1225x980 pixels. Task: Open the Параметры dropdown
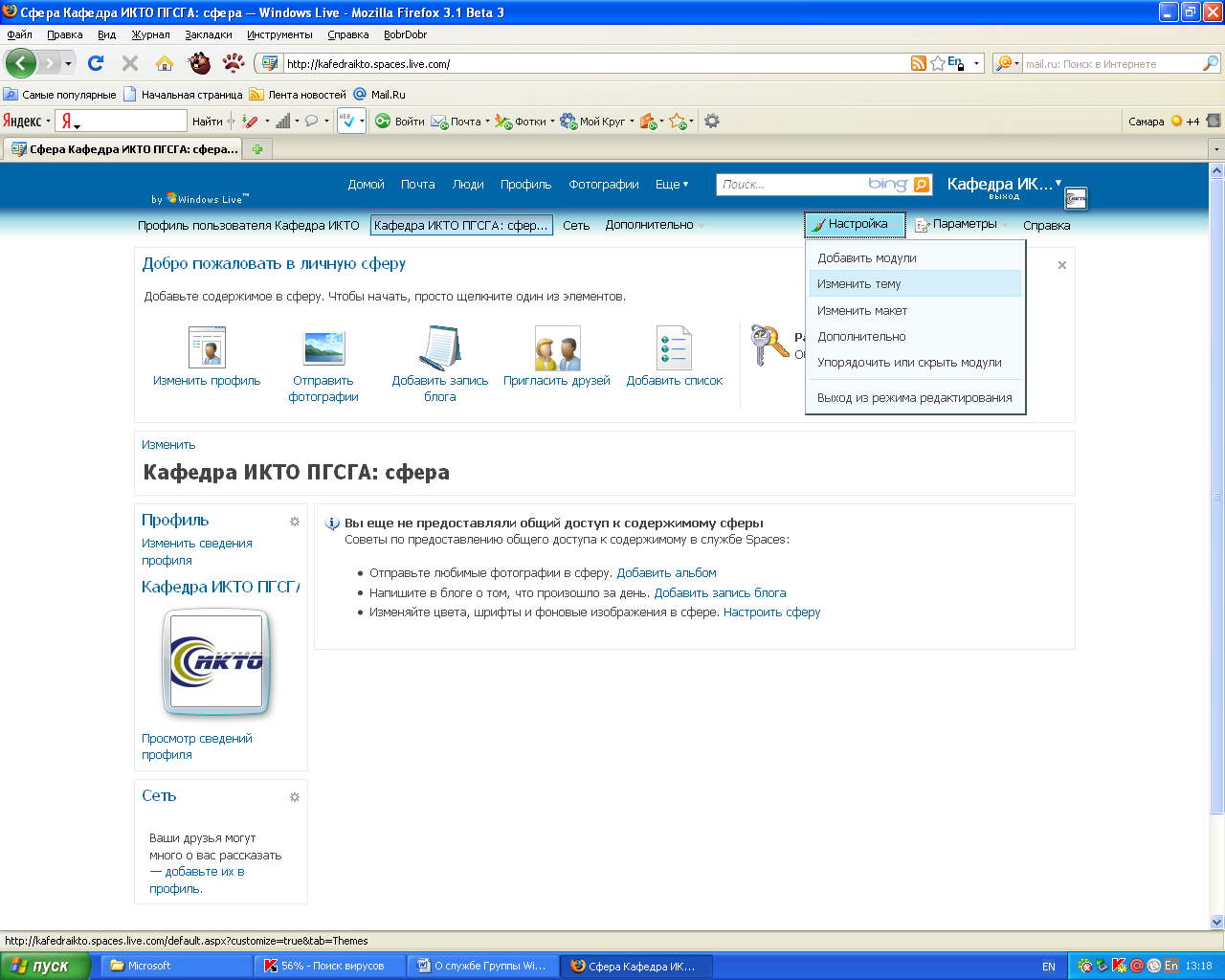tap(961, 225)
